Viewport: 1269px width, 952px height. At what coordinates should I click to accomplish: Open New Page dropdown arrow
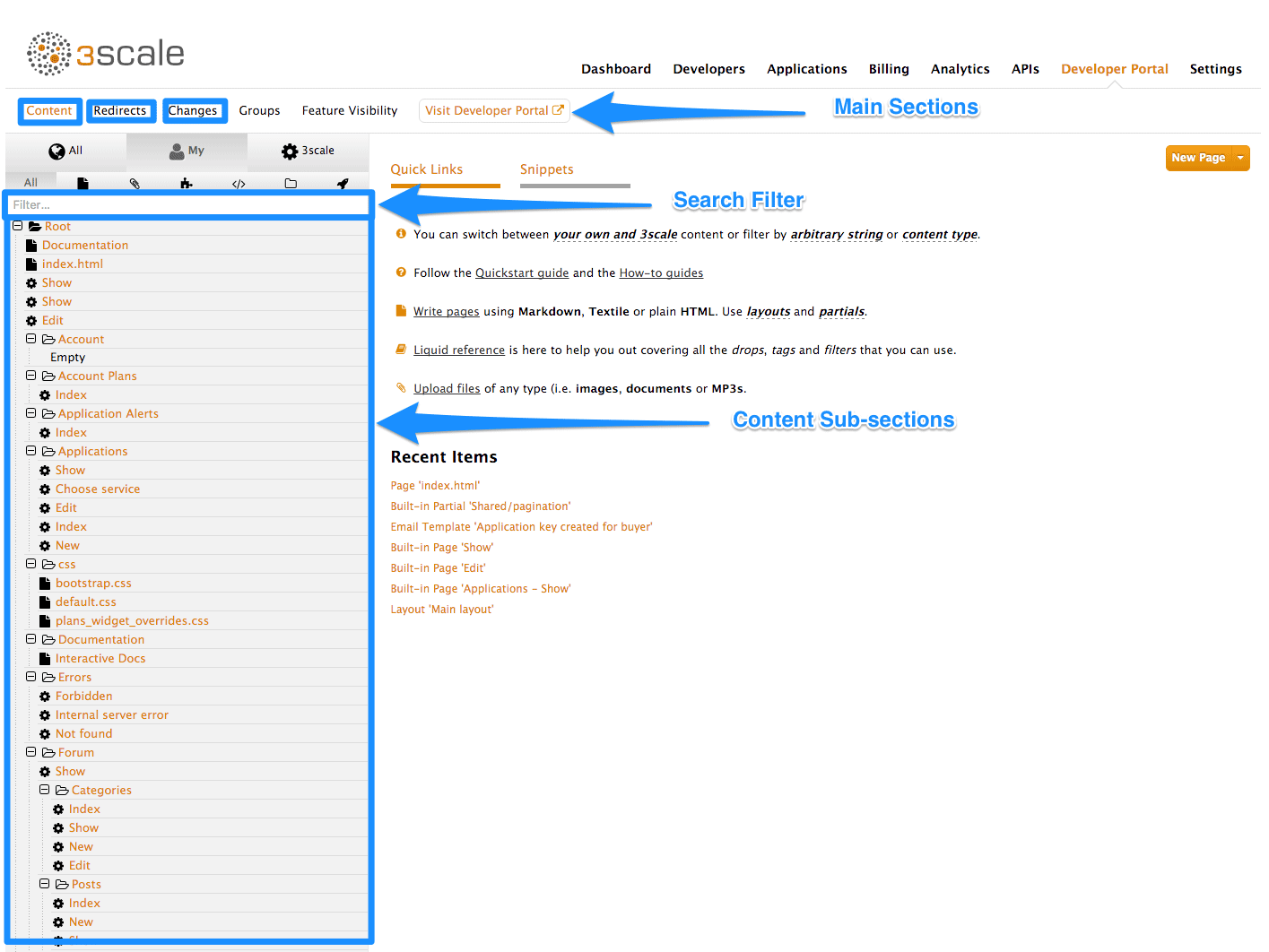pyautogui.click(x=1241, y=158)
